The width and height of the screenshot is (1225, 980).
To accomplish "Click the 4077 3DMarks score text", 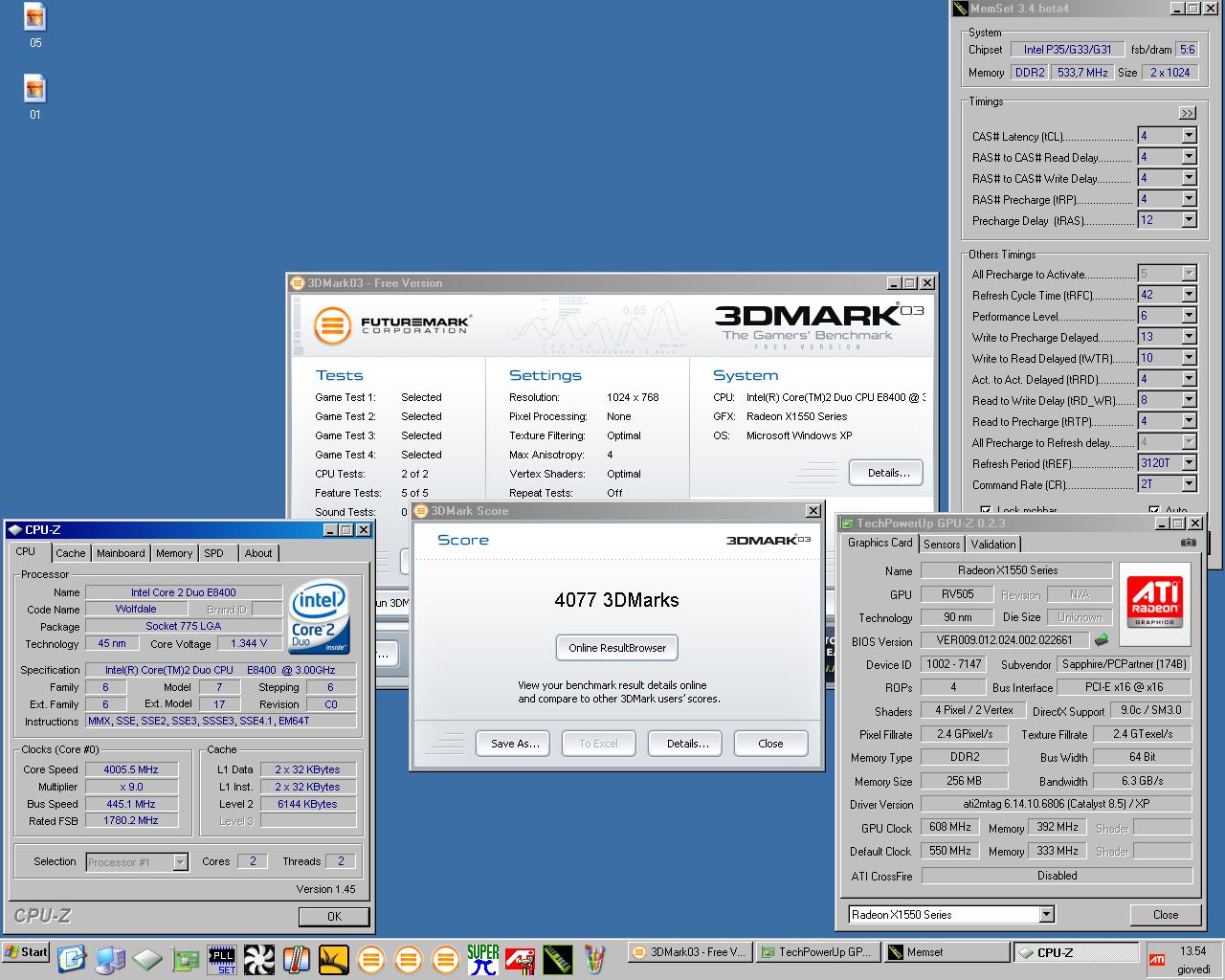I will tap(616, 600).
